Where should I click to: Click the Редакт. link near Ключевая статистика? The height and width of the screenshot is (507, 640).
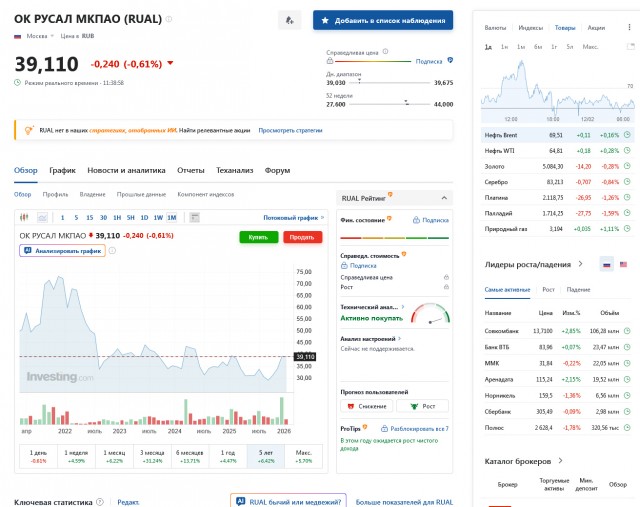click(128, 502)
